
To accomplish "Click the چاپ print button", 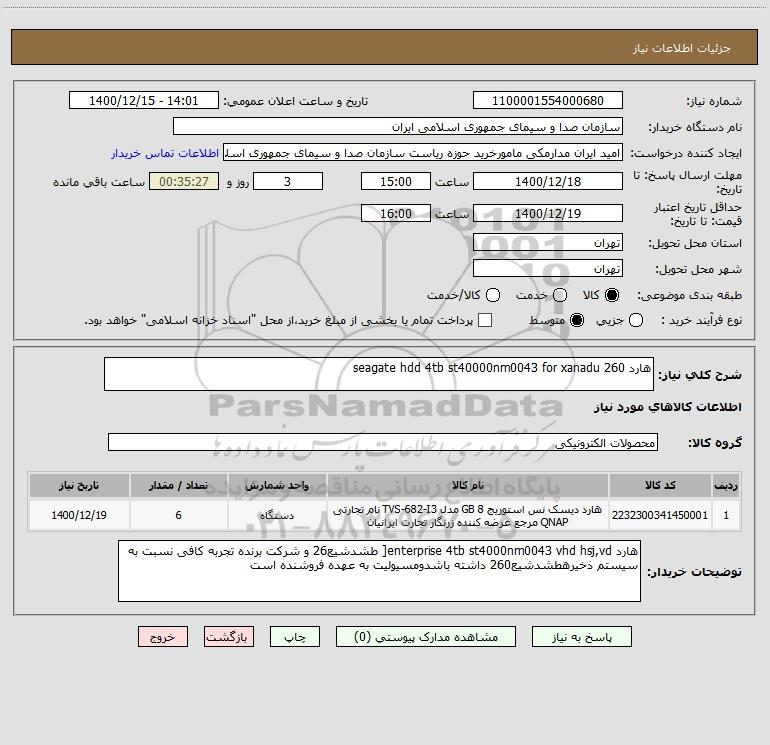I will click(x=295, y=637).
